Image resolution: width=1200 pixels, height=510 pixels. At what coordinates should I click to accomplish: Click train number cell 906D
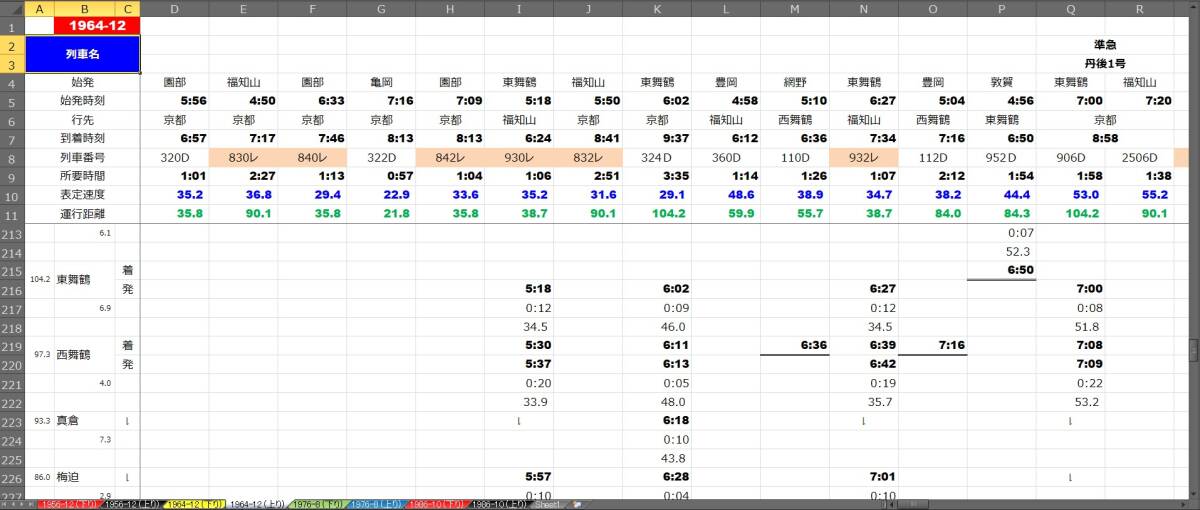pos(1070,157)
